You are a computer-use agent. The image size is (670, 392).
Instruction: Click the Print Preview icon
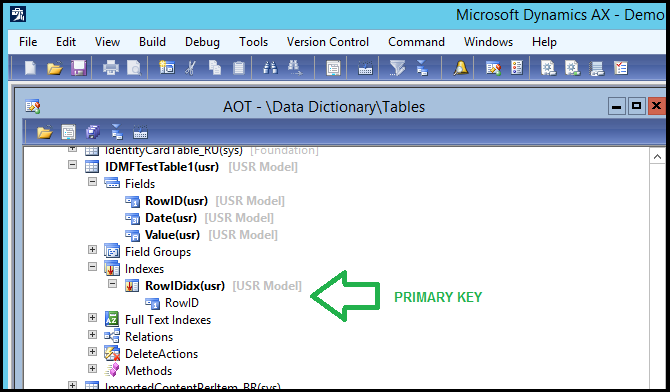point(134,68)
